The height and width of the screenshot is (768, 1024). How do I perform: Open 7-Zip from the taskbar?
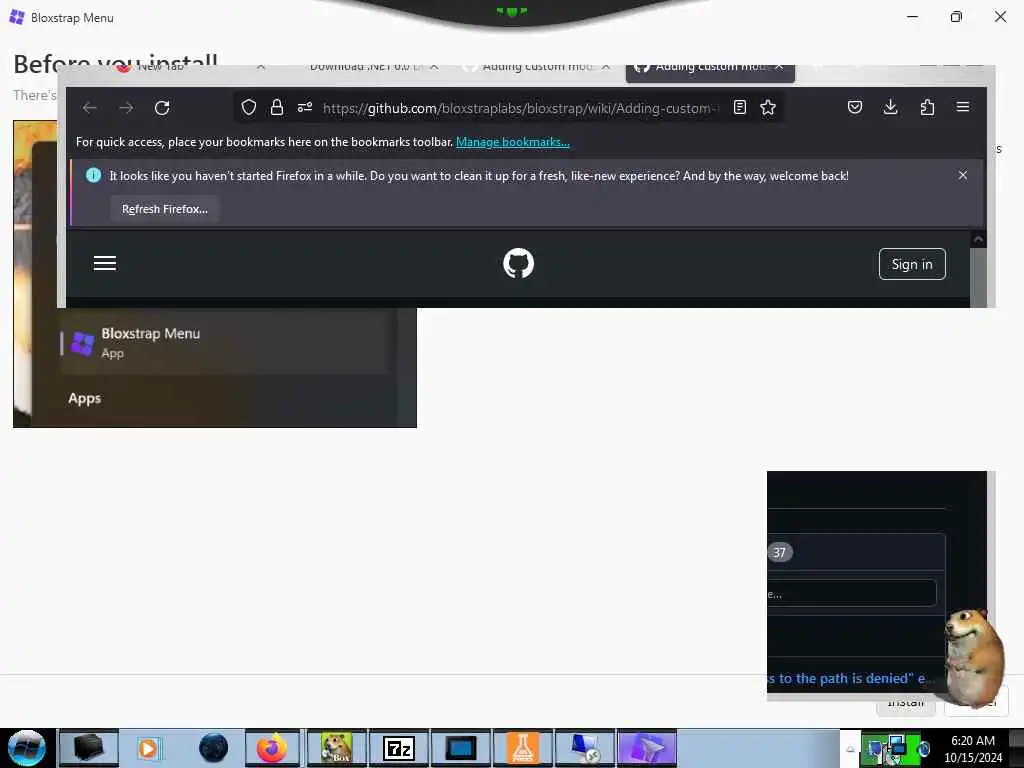(399, 748)
